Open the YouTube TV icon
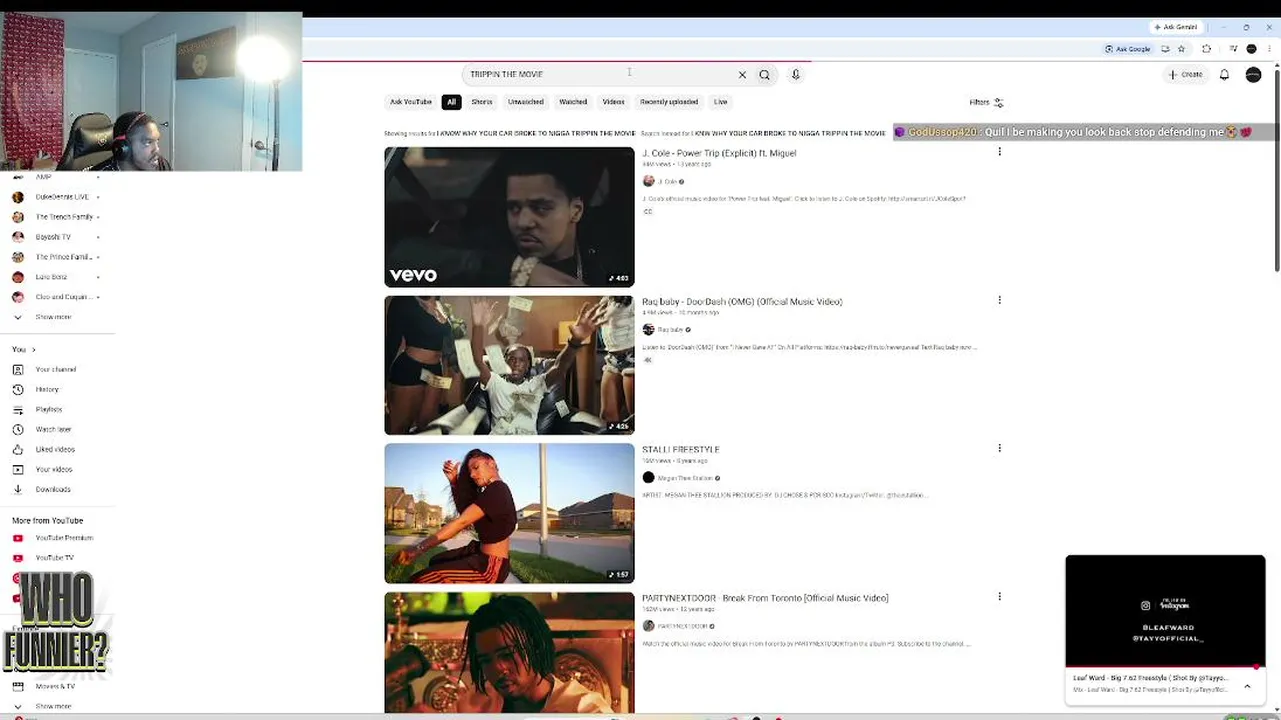 coord(18,558)
